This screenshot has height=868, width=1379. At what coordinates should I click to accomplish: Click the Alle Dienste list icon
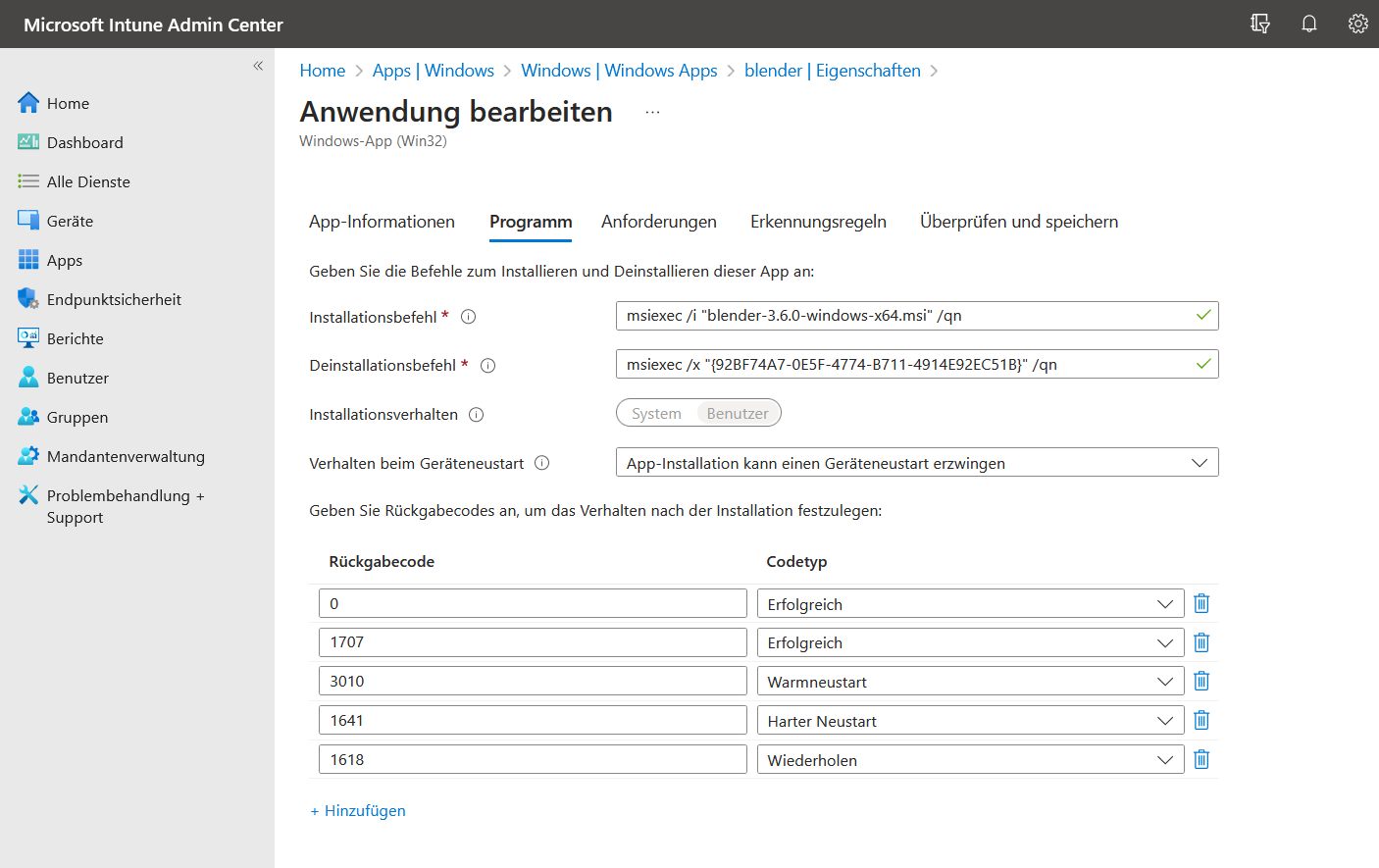point(28,181)
